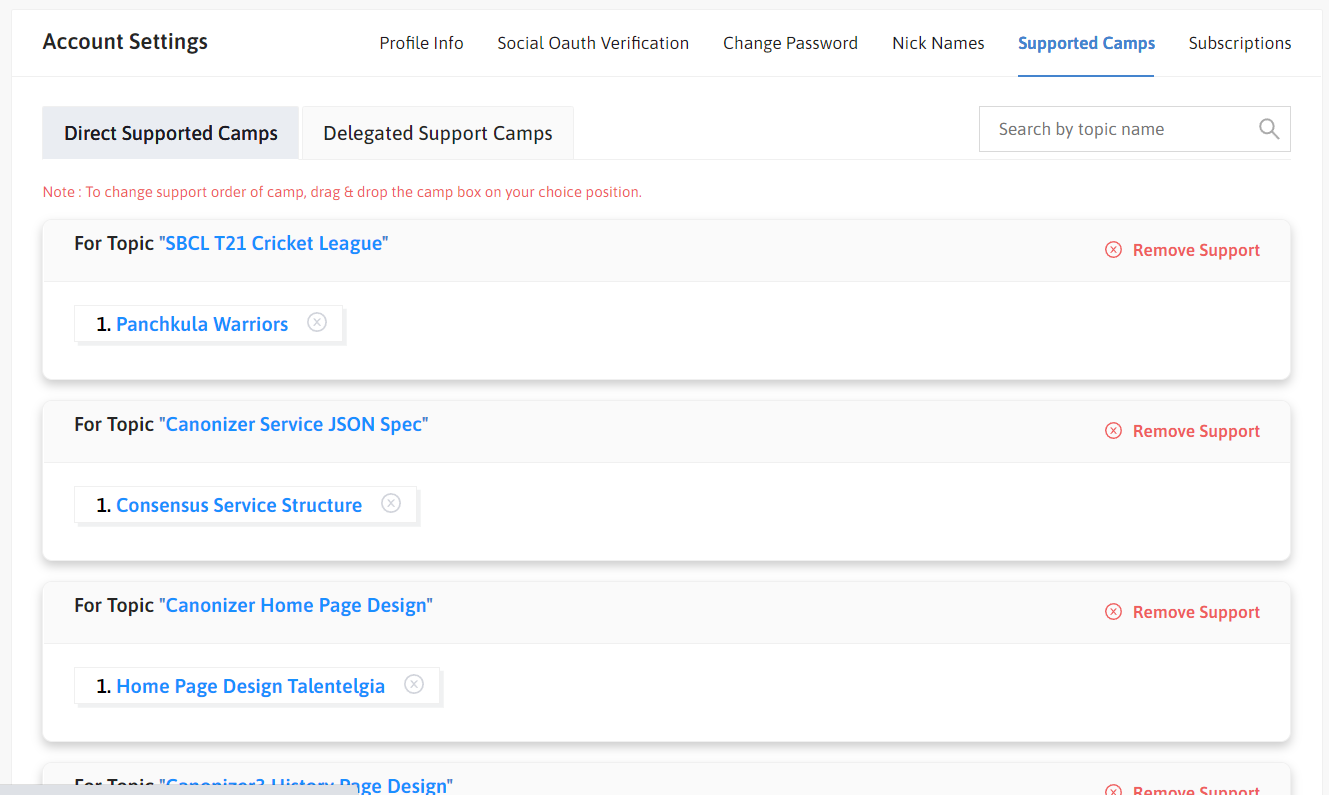
Task: Click remove icon for Canonizer Service JSON Spec
Action: point(1113,430)
